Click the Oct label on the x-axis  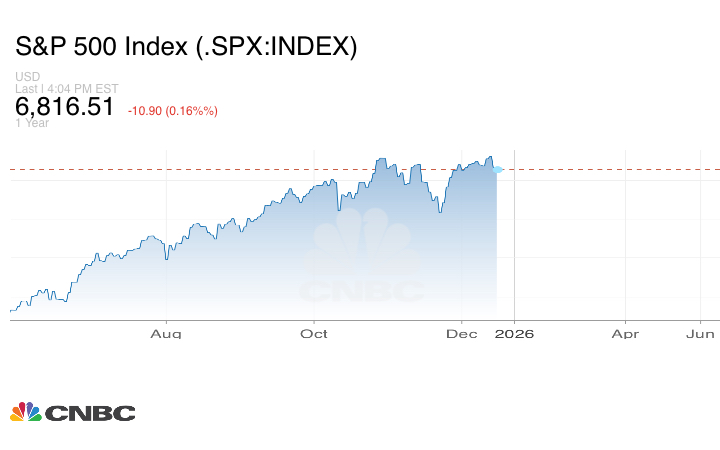click(315, 333)
